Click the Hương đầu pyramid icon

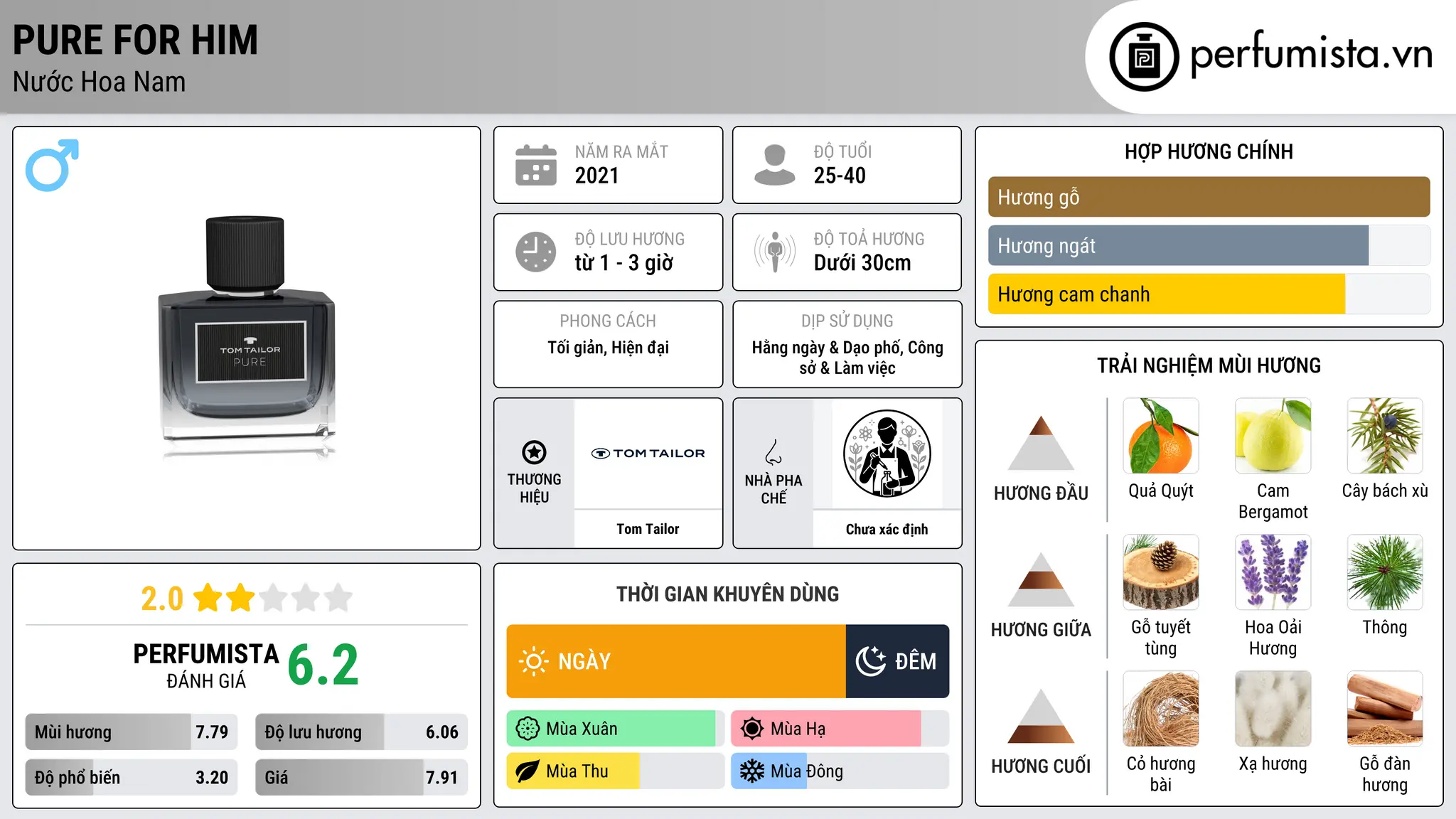coord(1041,443)
